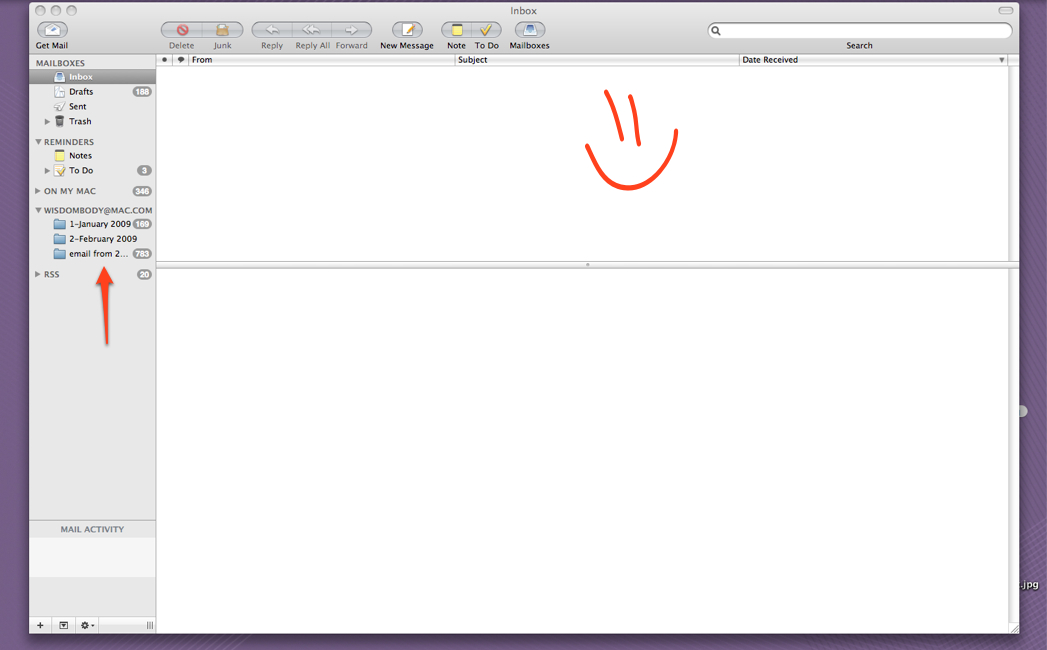The image size is (1047, 650).
Task: Select the Drafts mailbox
Action: (81, 92)
